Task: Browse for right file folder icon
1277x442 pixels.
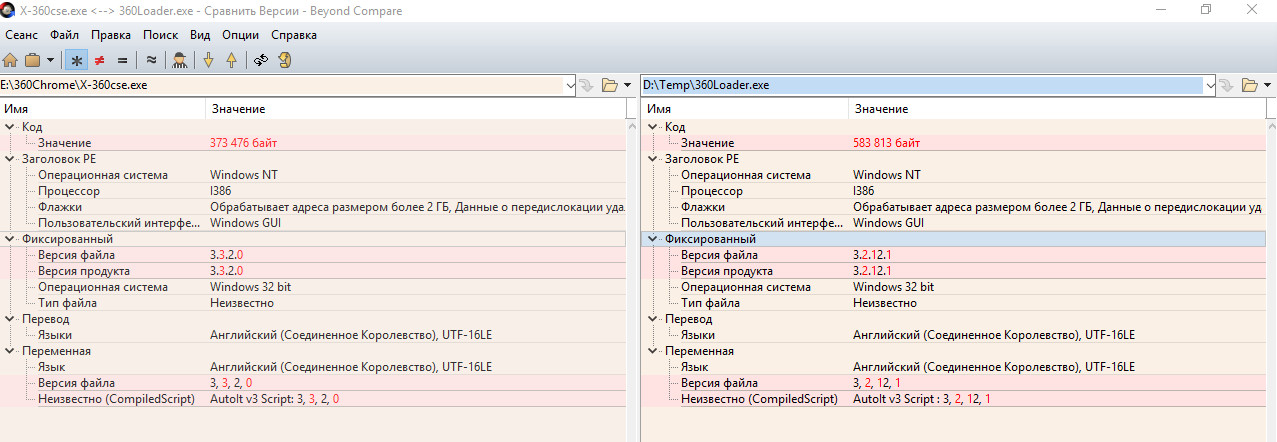Action: click(x=1249, y=85)
